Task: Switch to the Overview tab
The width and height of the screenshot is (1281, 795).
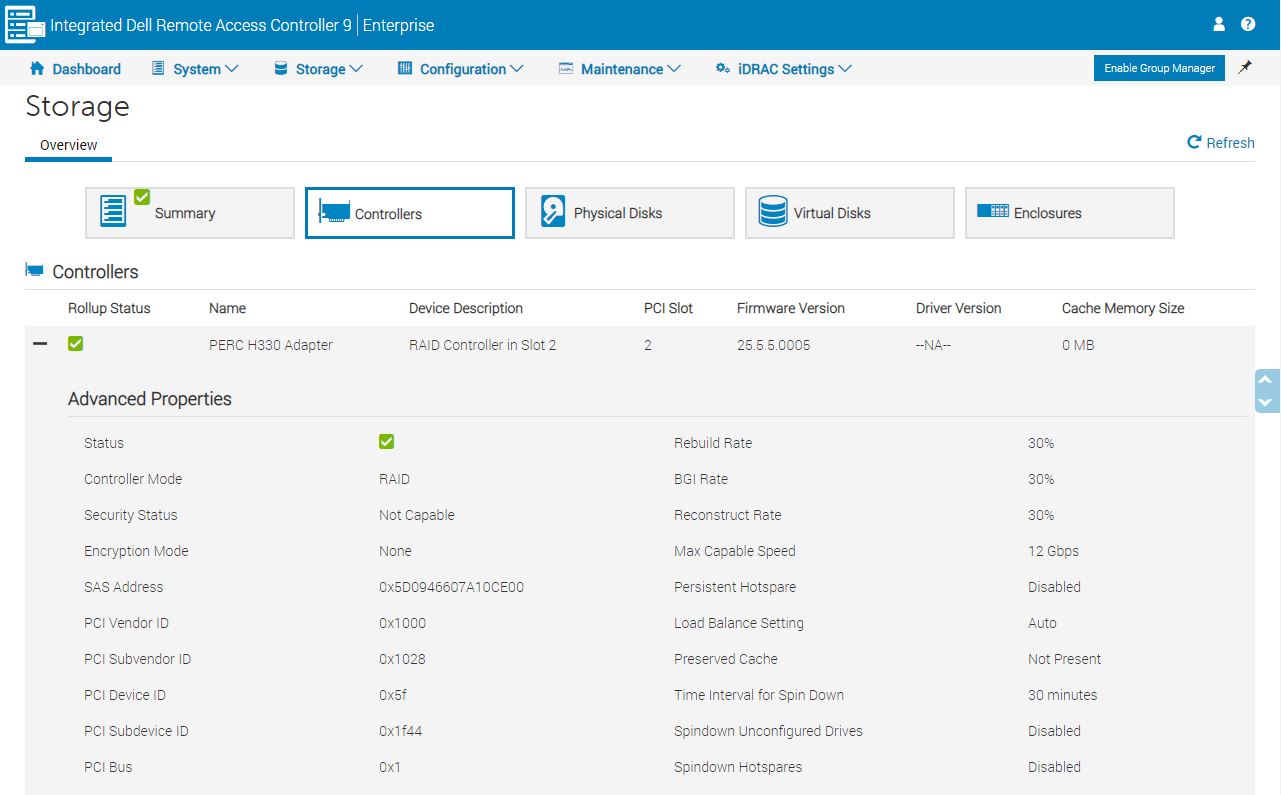Action: click(x=68, y=145)
